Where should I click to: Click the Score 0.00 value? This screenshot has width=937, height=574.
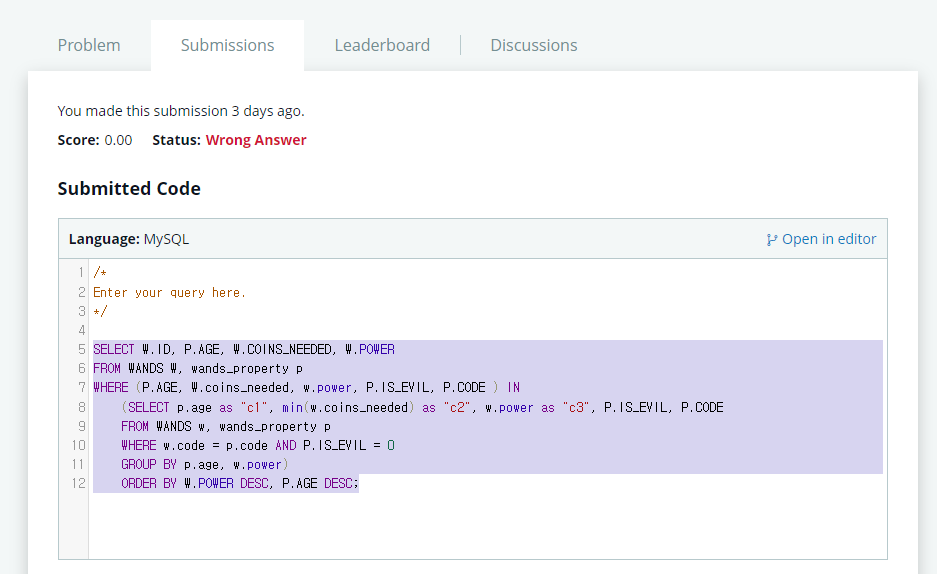pyautogui.click(x=118, y=140)
